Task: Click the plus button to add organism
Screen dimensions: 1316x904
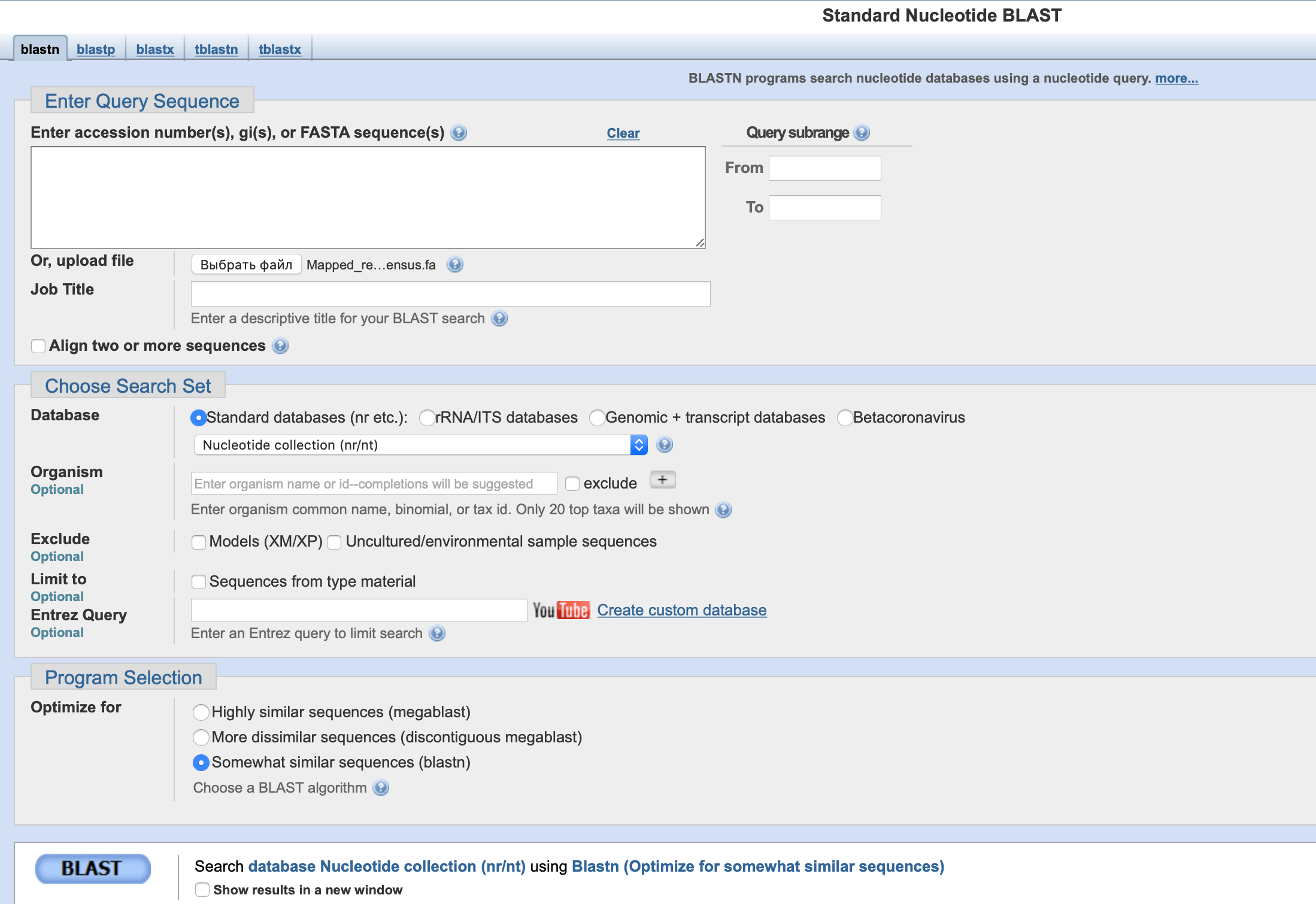Action: click(x=663, y=480)
